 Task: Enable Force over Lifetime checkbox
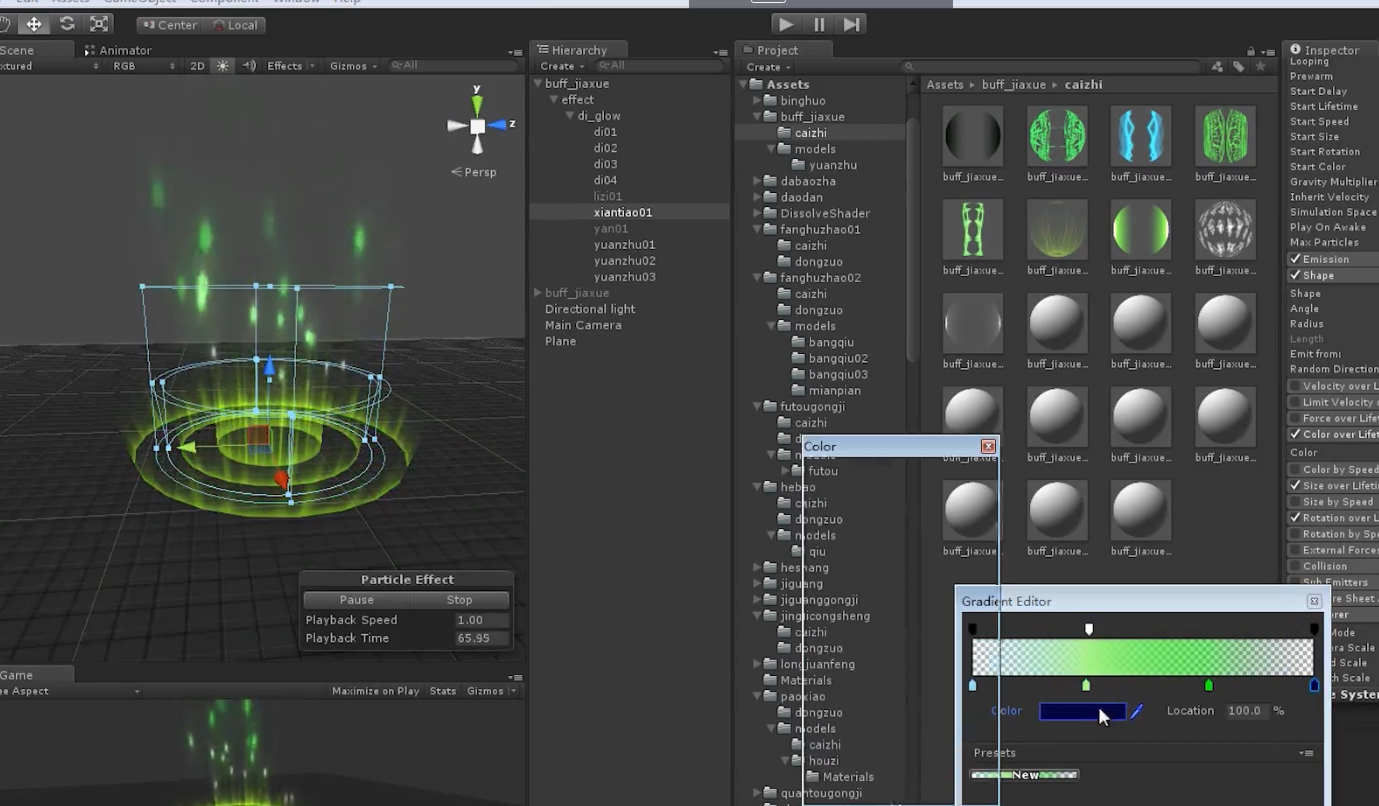(x=1295, y=418)
